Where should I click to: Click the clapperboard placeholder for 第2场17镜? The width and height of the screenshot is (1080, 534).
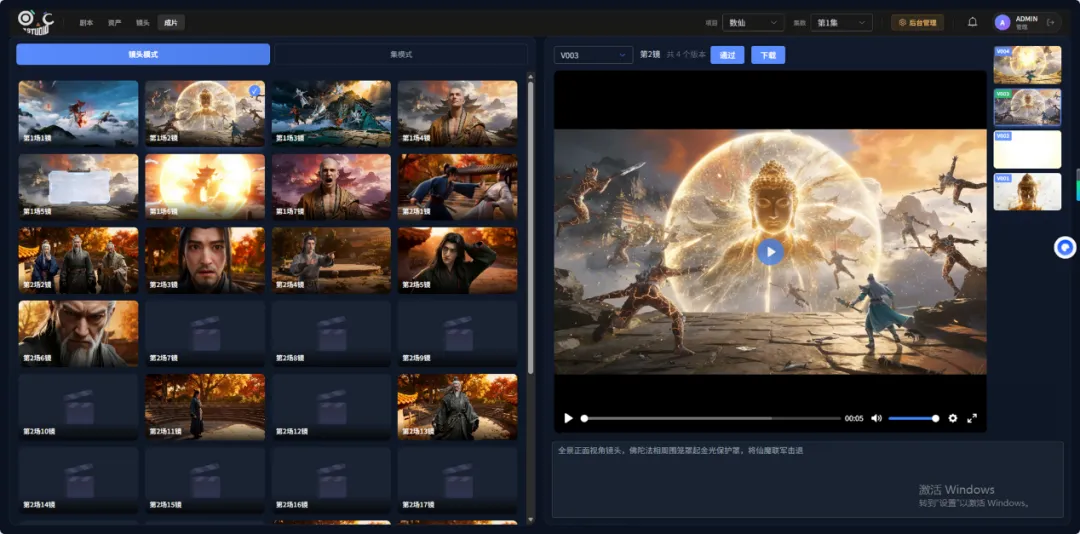(x=457, y=480)
